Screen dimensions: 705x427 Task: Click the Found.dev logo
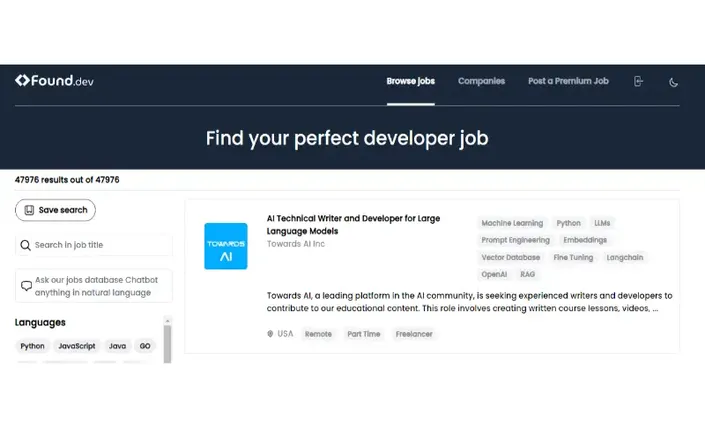click(54, 81)
